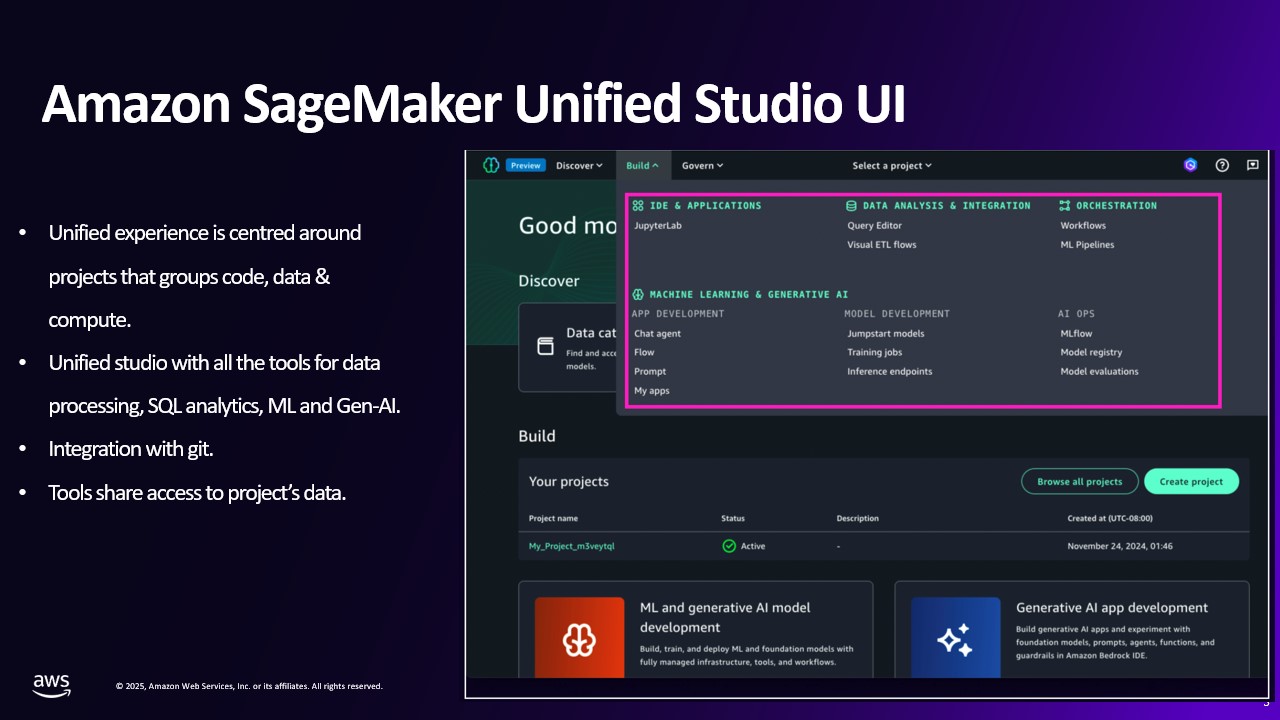Open the Generative AI app development card
This screenshot has height=720, width=1280.
(x=1072, y=632)
